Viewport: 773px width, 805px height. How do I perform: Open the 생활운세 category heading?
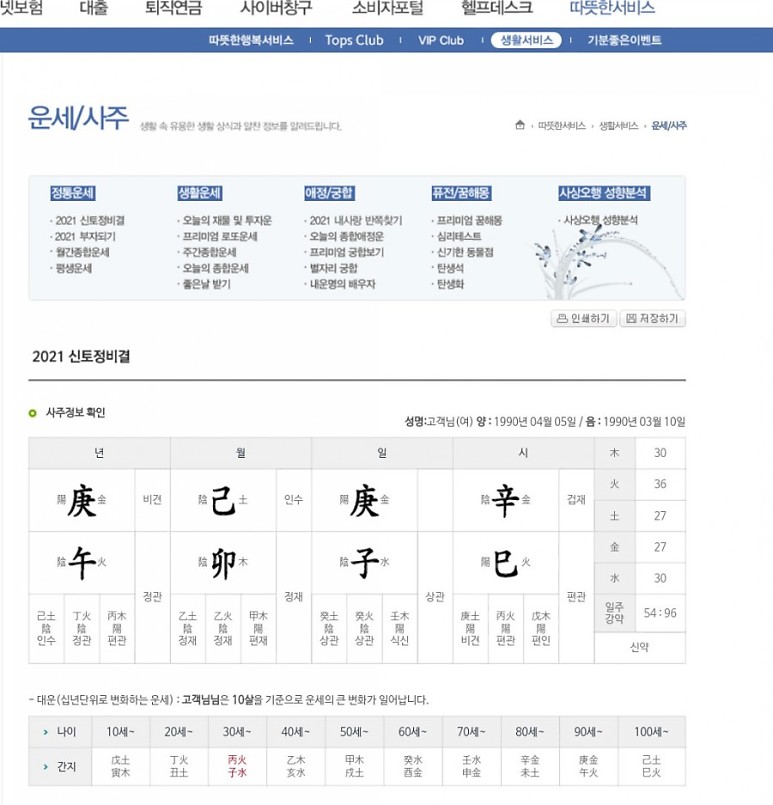[x=200, y=193]
